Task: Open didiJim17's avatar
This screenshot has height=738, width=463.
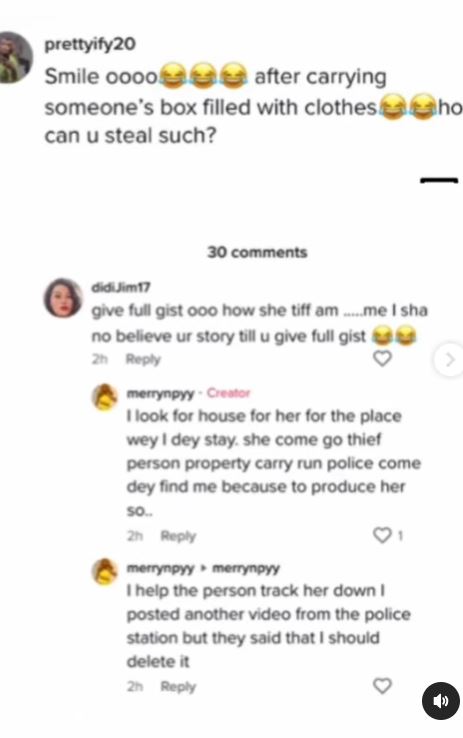Action: 64,298
